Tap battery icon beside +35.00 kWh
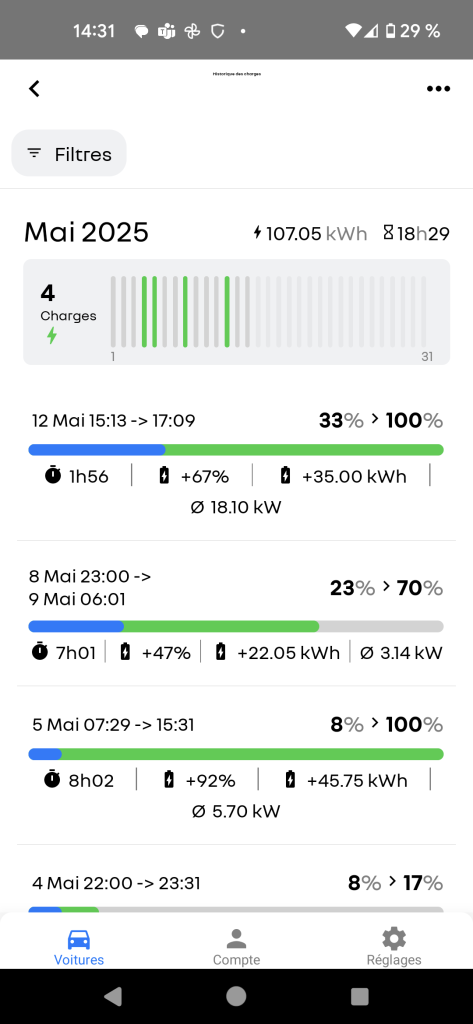 [x=285, y=476]
